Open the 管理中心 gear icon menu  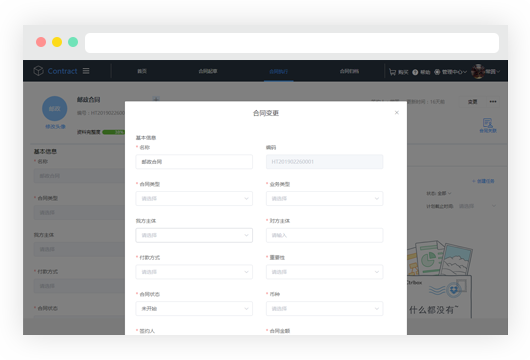437,72
